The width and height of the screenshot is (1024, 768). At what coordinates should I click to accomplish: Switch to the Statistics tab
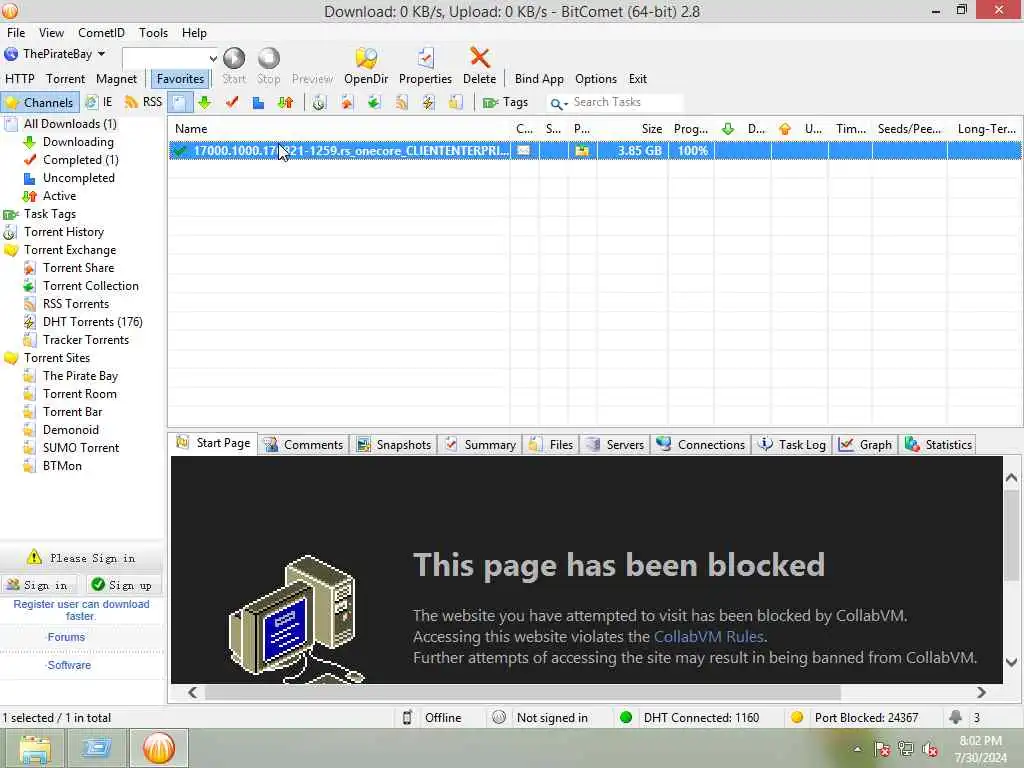[938, 444]
